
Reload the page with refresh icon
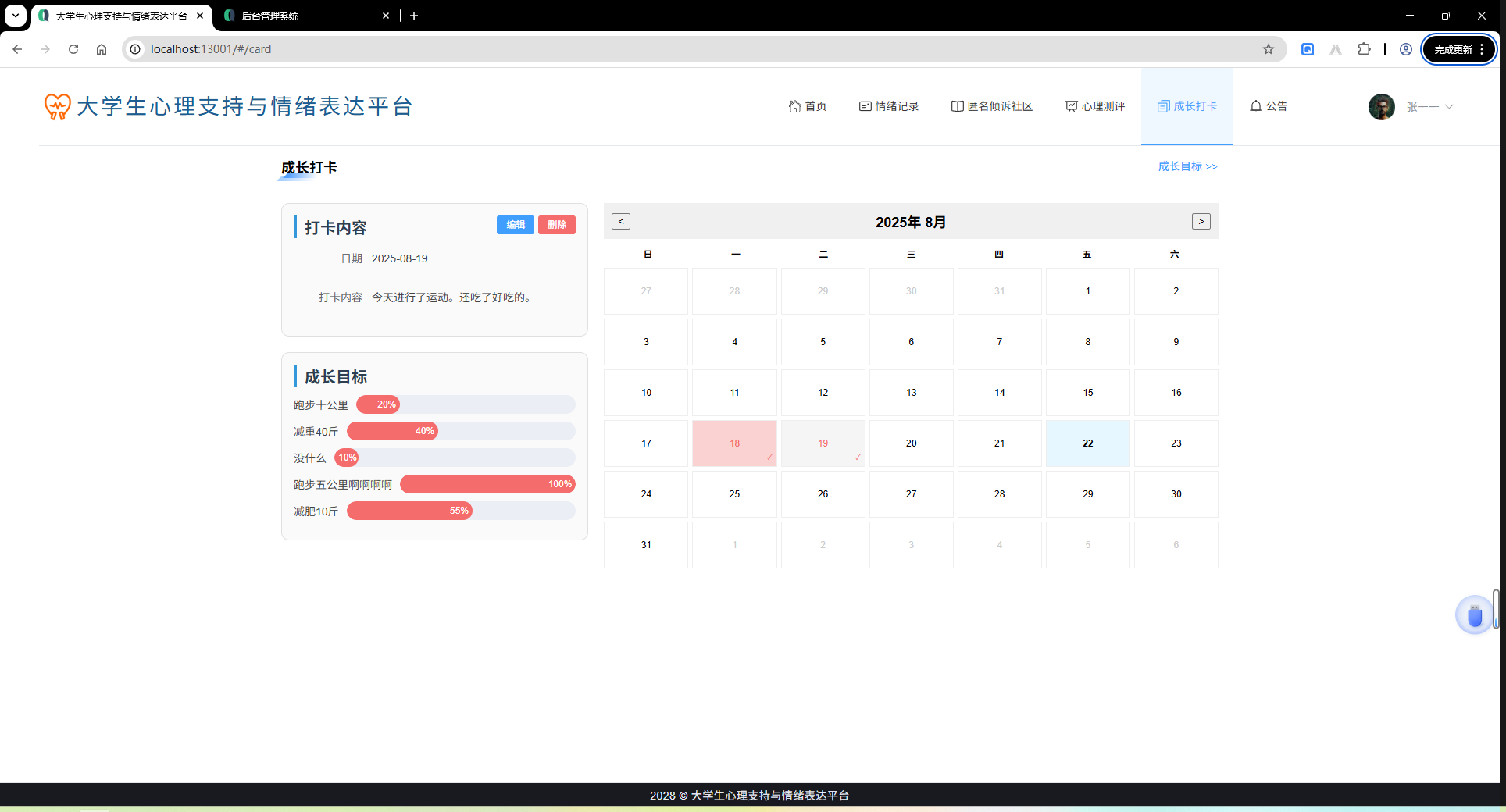click(x=73, y=49)
